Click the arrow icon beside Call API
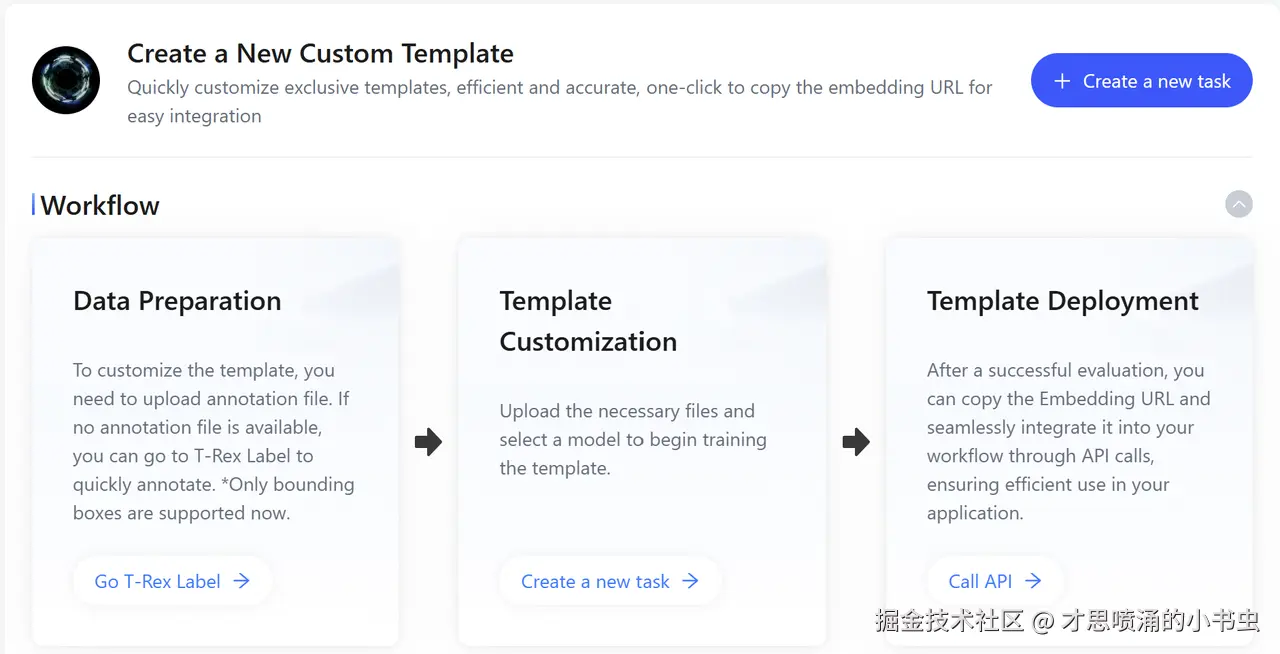 click(x=1033, y=581)
